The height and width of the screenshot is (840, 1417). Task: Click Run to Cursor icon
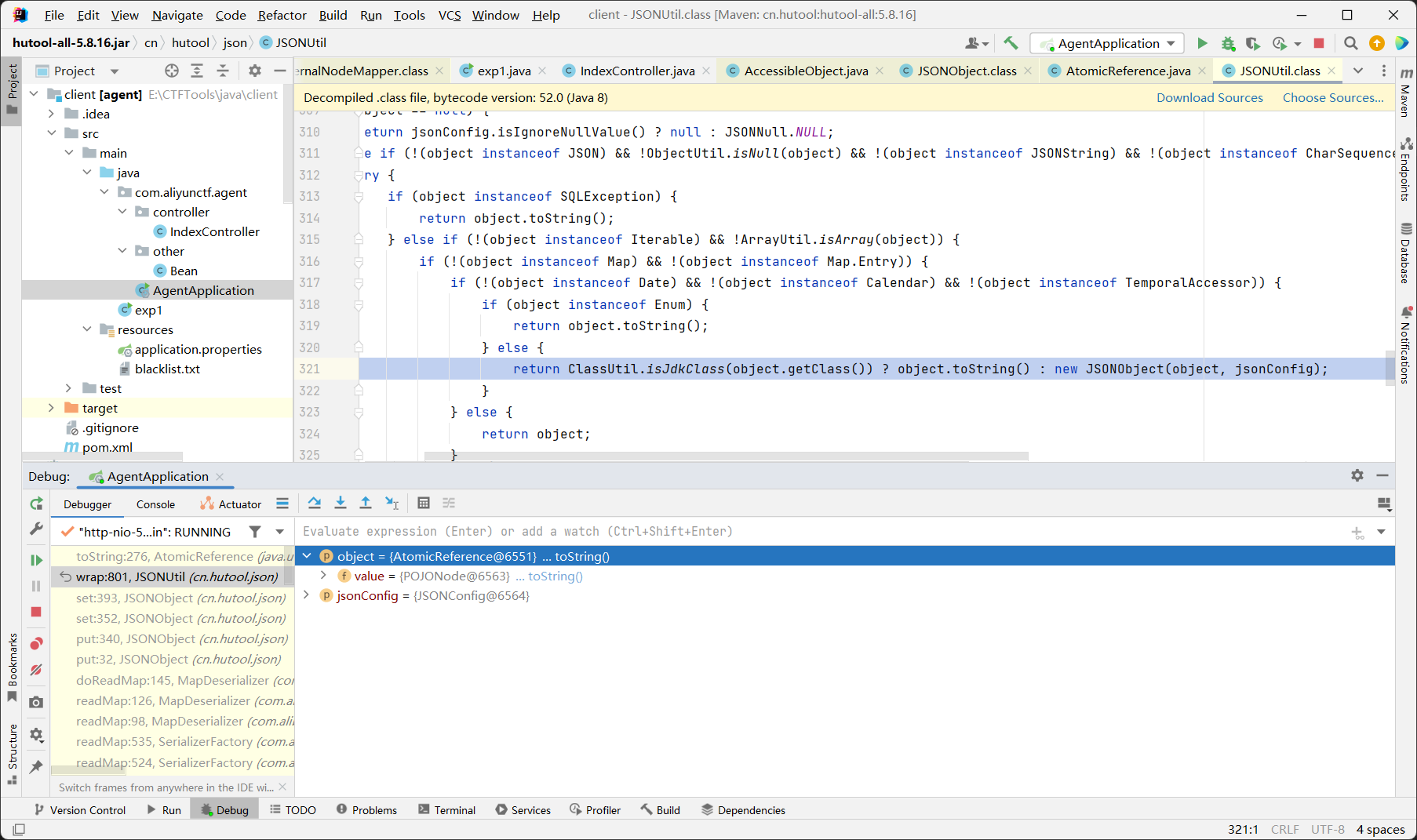tap(392, 503)
